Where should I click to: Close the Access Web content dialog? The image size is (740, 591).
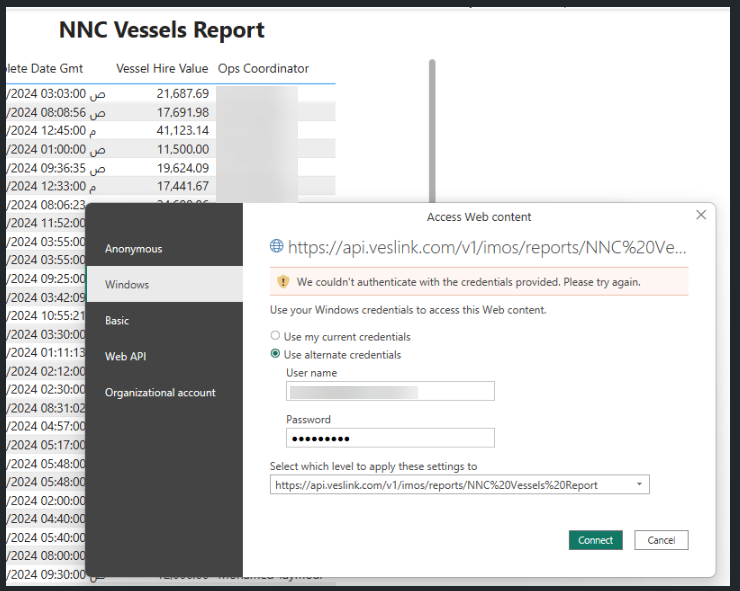(701, 215)
